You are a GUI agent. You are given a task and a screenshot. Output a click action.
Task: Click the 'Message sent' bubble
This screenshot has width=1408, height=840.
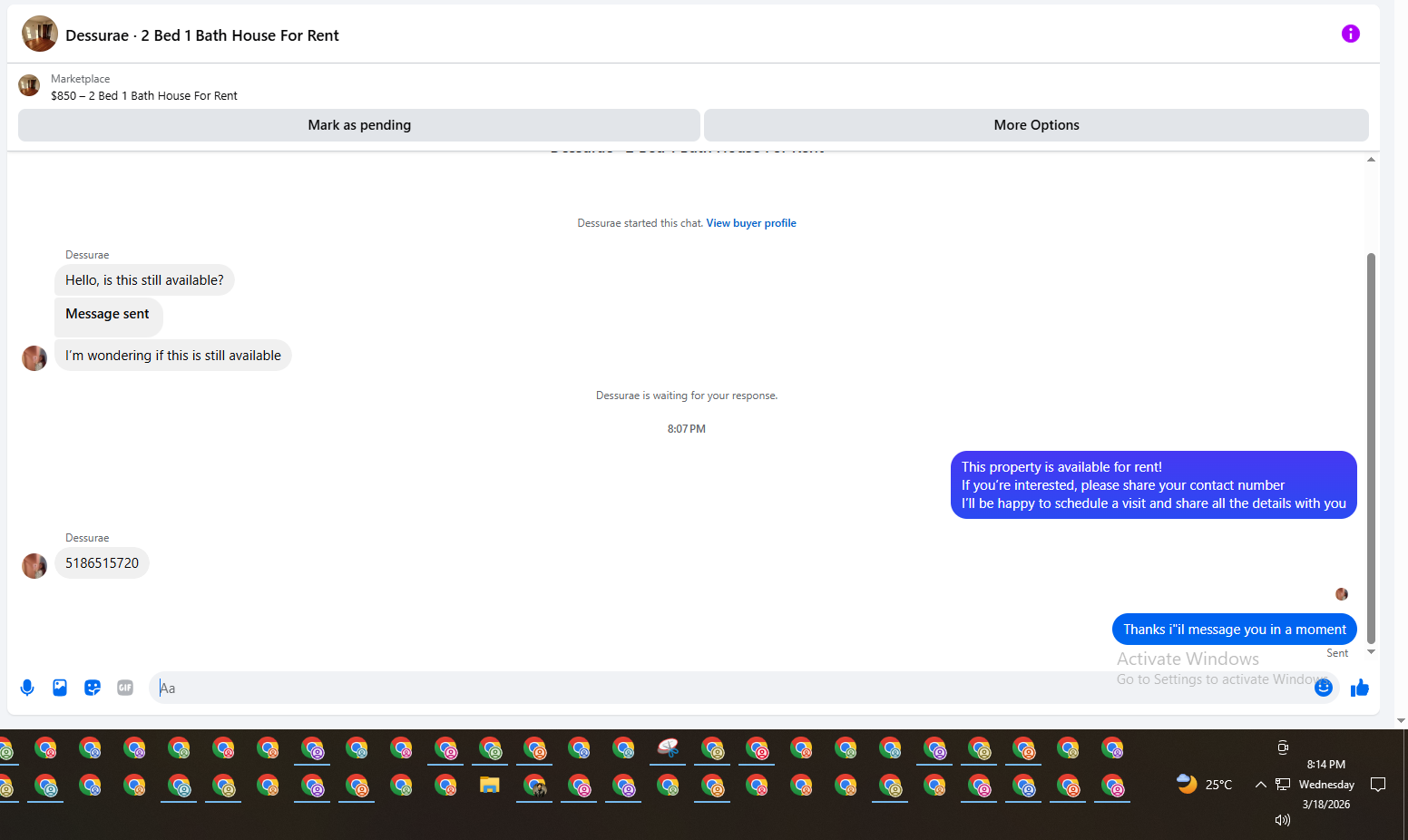click(x=108, y=316)
